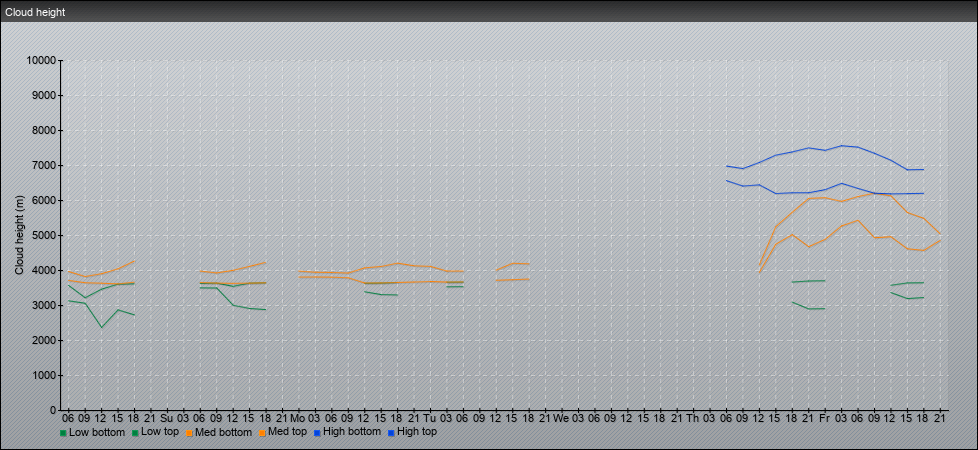Click the High bottom legend blue swatch

coord(317,433)
